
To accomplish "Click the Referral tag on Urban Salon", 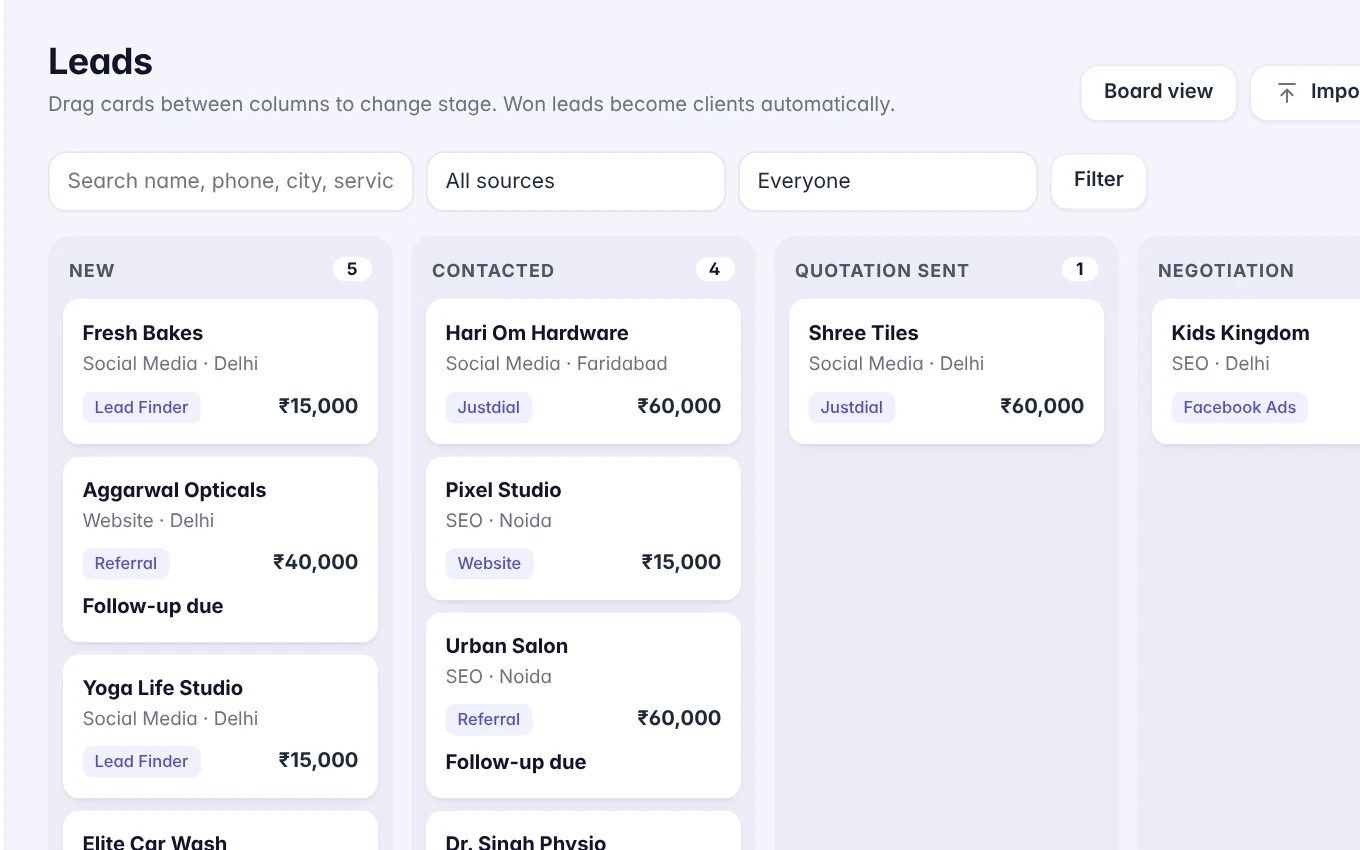I will coord(489,719).
